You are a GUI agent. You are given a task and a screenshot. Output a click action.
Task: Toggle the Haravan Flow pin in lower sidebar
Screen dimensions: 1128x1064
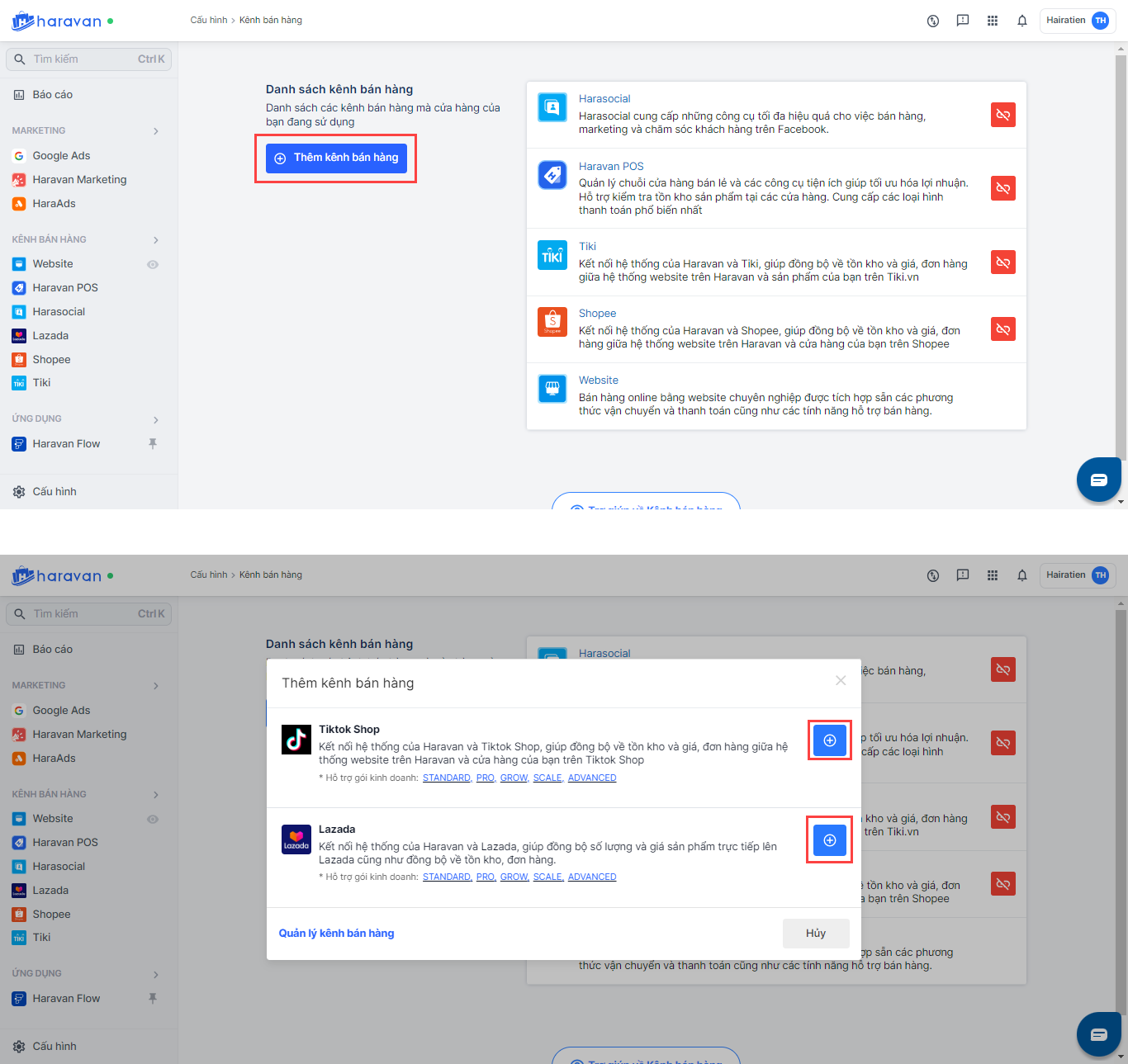click(153, 999)
